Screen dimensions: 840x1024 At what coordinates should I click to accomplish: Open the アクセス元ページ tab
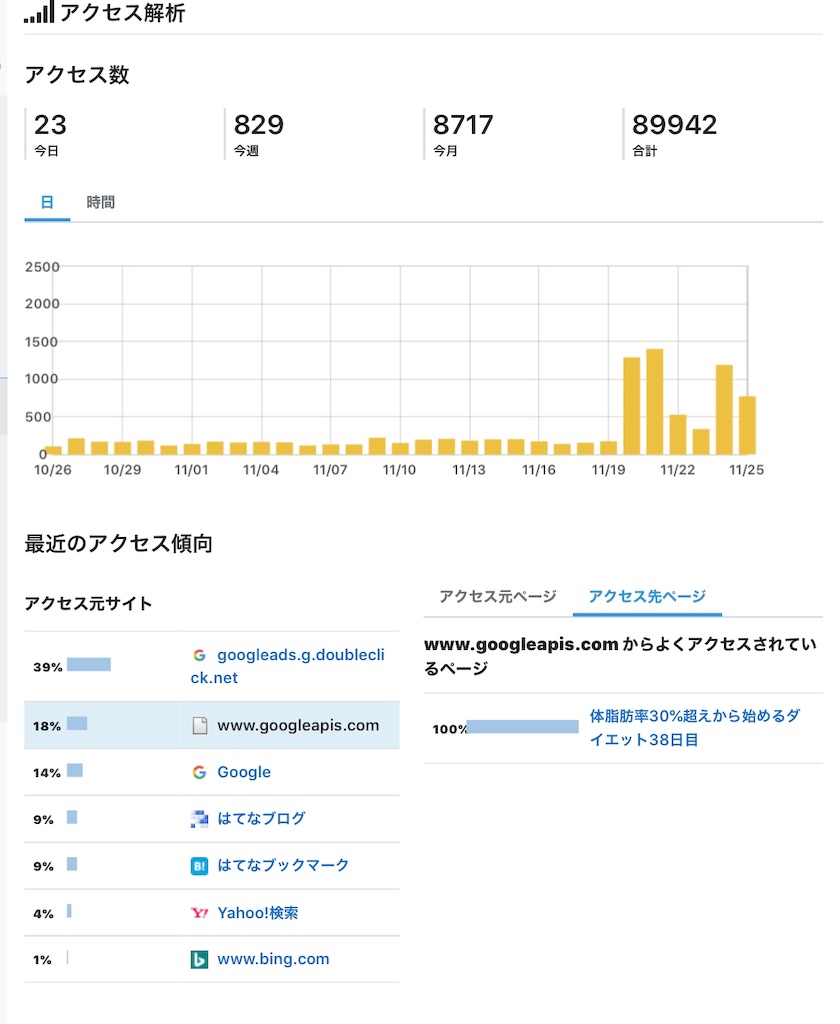click(x=498, y=596)
